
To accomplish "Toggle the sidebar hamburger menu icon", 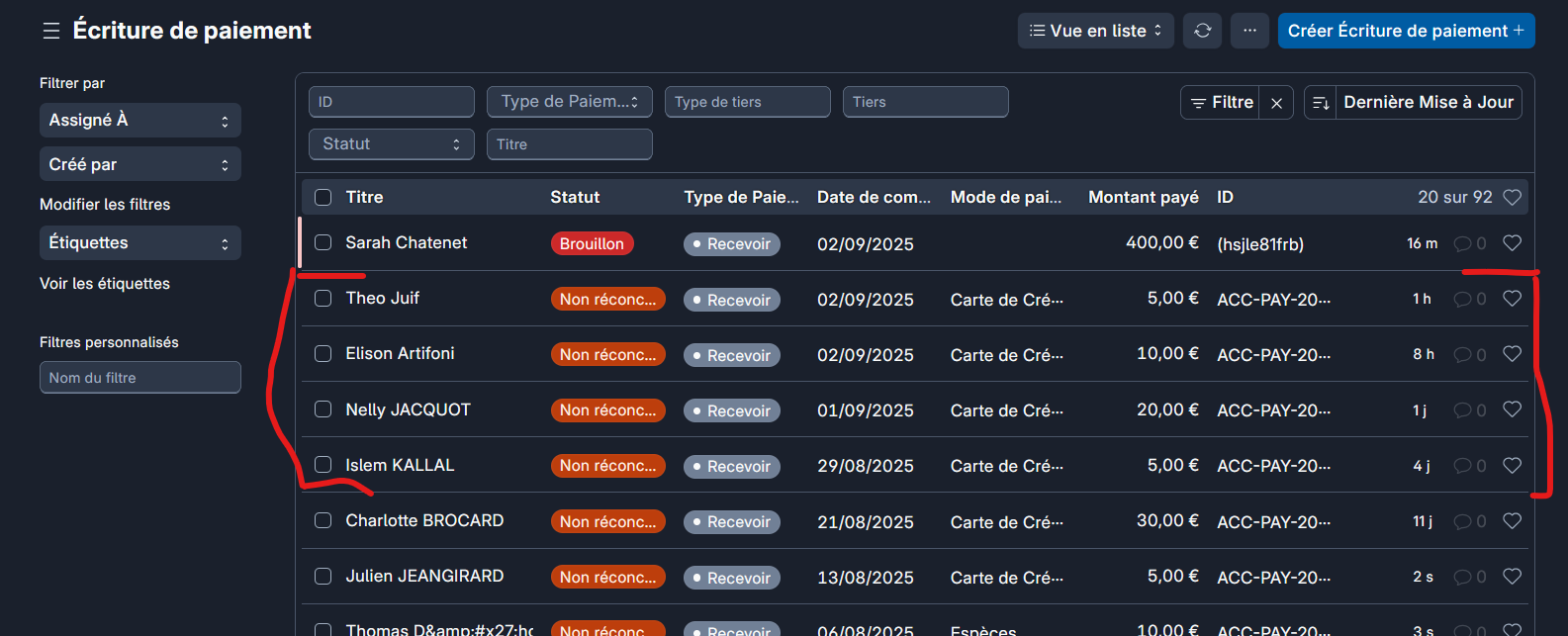I will [x=51, y=31].
